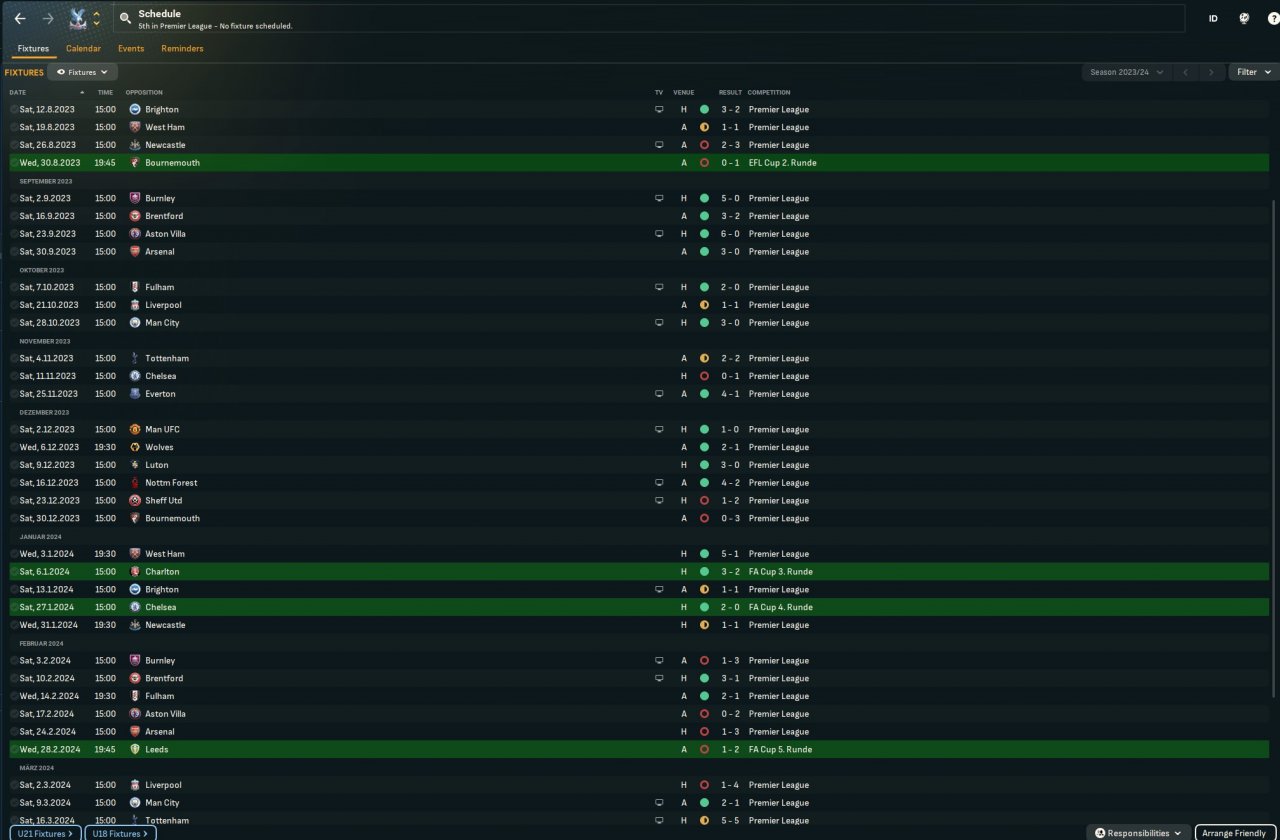
Task: Open the globe icon beside ID
Action: pos(1244,19)
